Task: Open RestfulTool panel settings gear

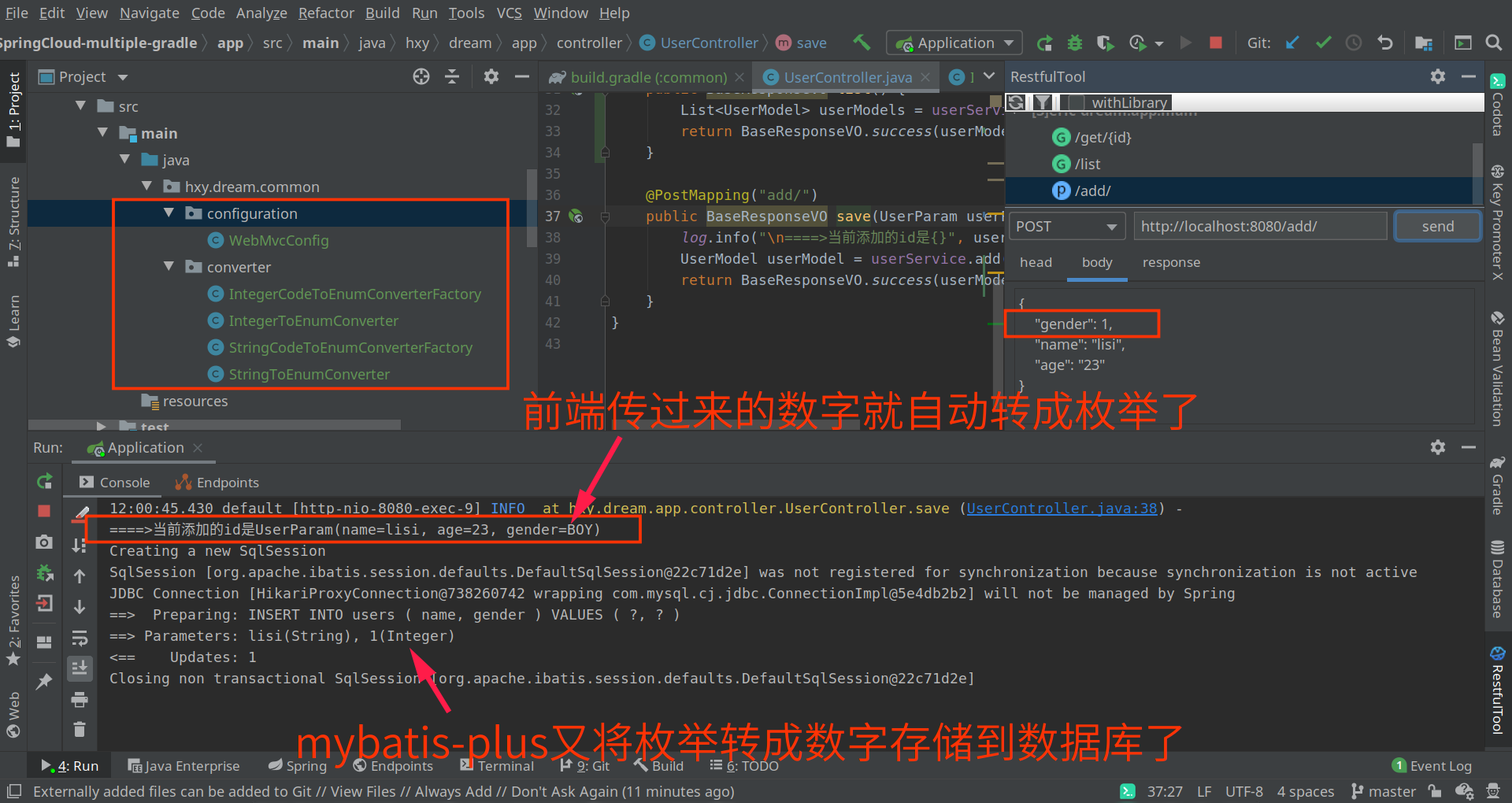Action: 1438,76
